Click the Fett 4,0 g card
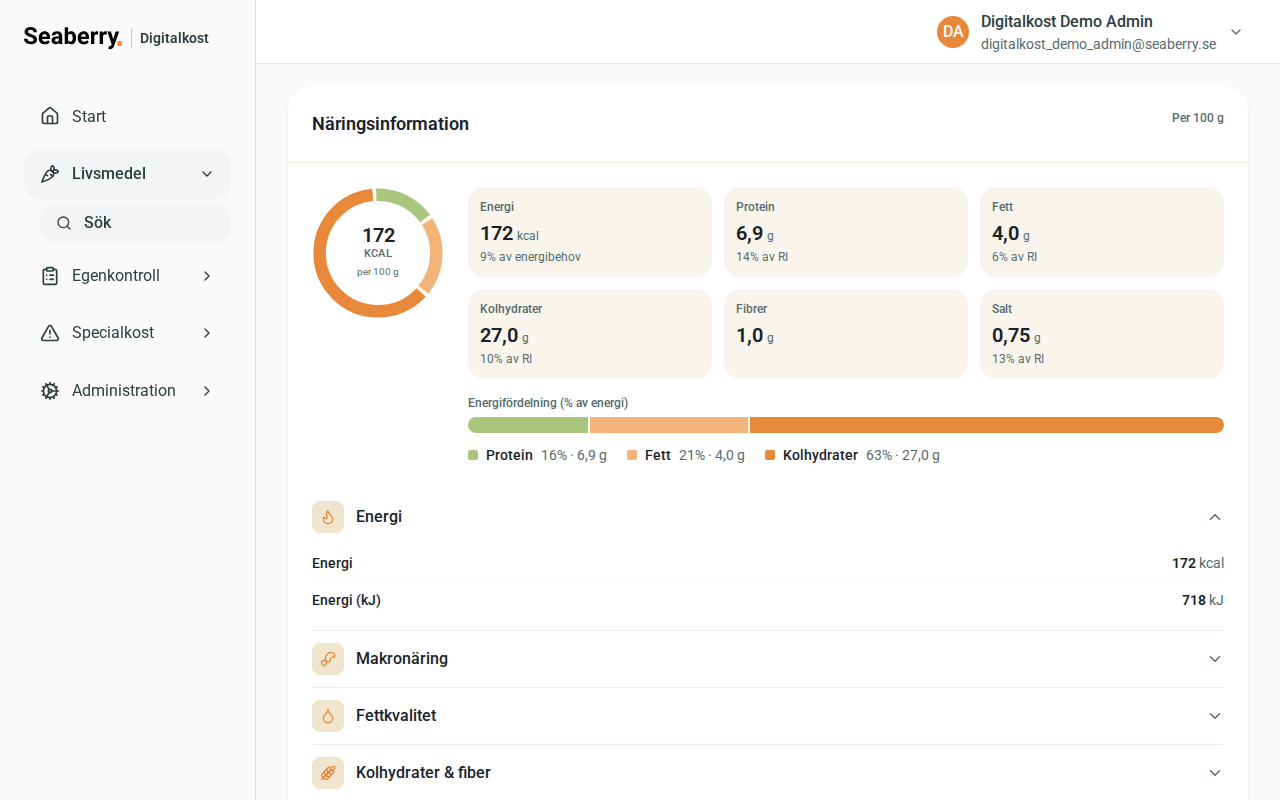The image size is (1280, 800). (x=1102, y=232)
